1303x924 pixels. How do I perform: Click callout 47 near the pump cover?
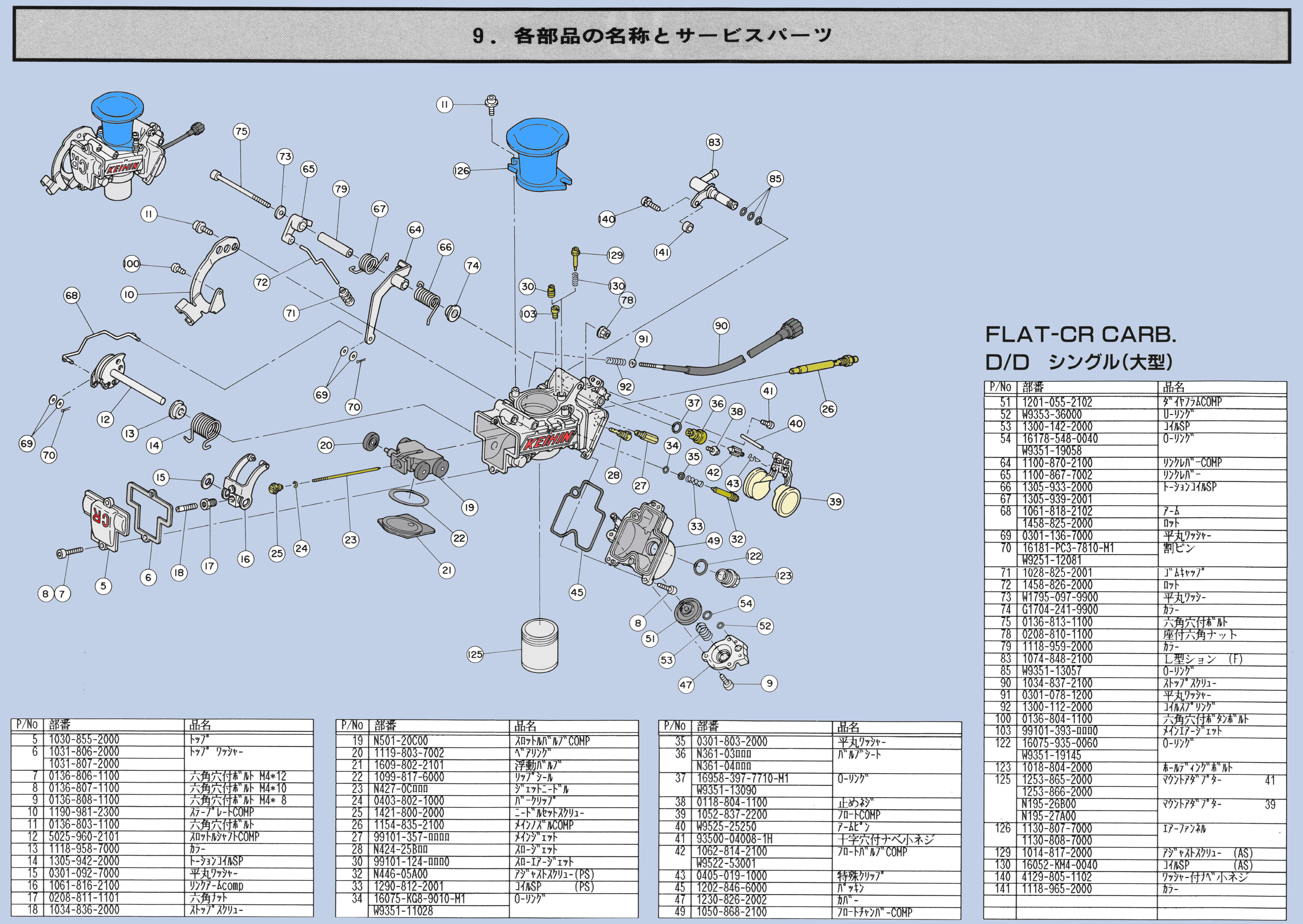pos(686,685)
